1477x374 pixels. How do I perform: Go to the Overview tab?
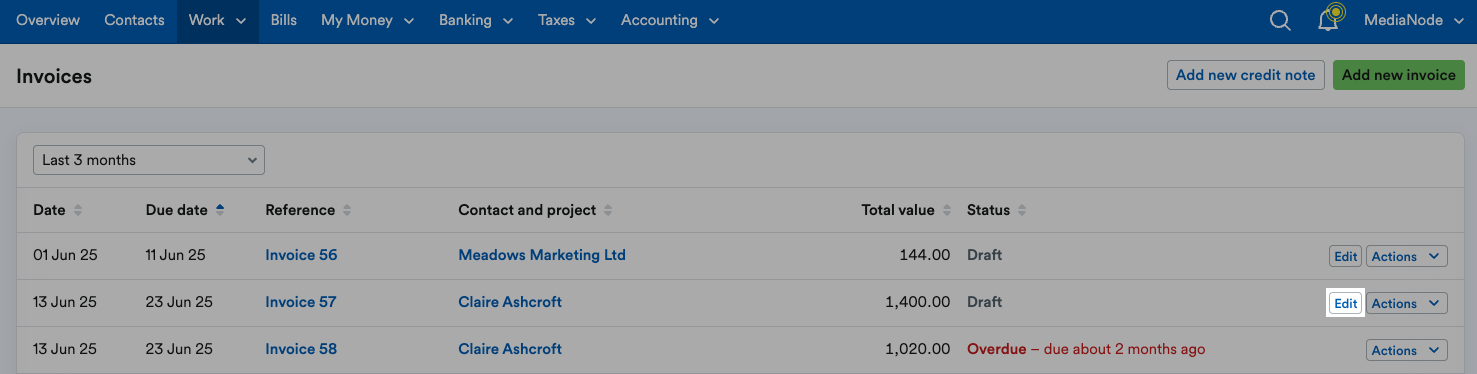click(48, 20)
